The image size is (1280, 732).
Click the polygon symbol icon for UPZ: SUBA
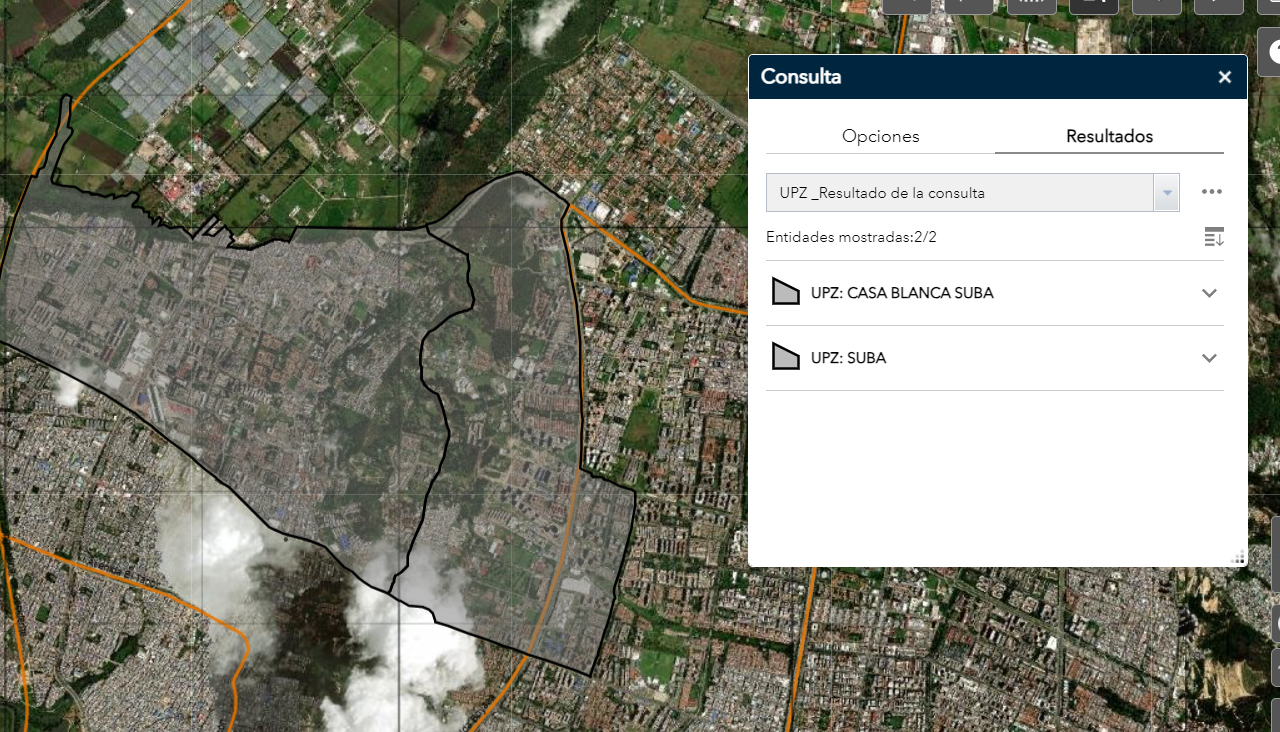coord(786,357)
